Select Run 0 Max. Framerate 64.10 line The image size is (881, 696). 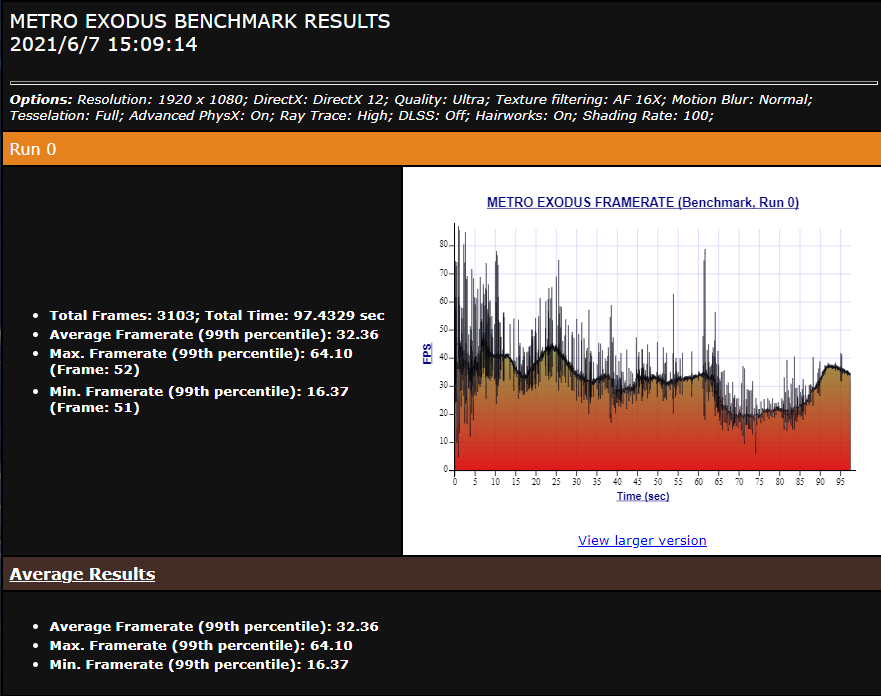coord(200,354)
